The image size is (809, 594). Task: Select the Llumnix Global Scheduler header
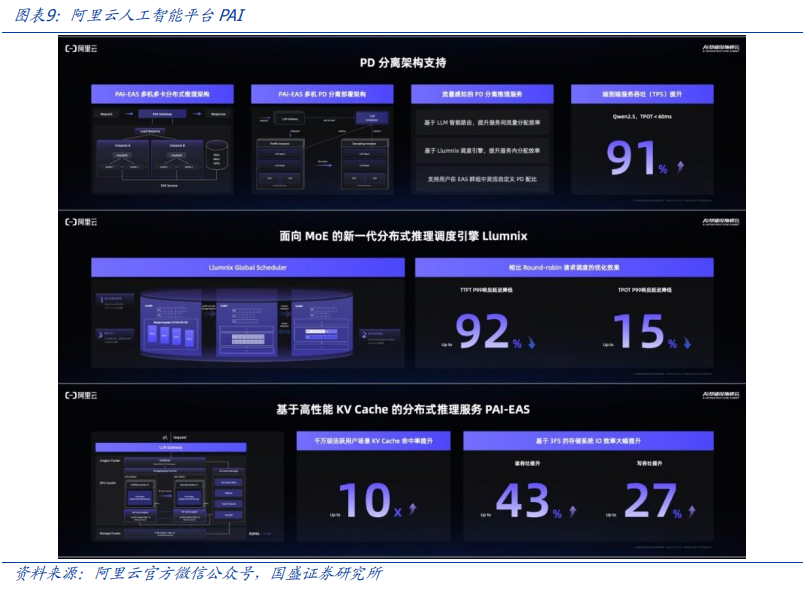[x=248, y=267]
